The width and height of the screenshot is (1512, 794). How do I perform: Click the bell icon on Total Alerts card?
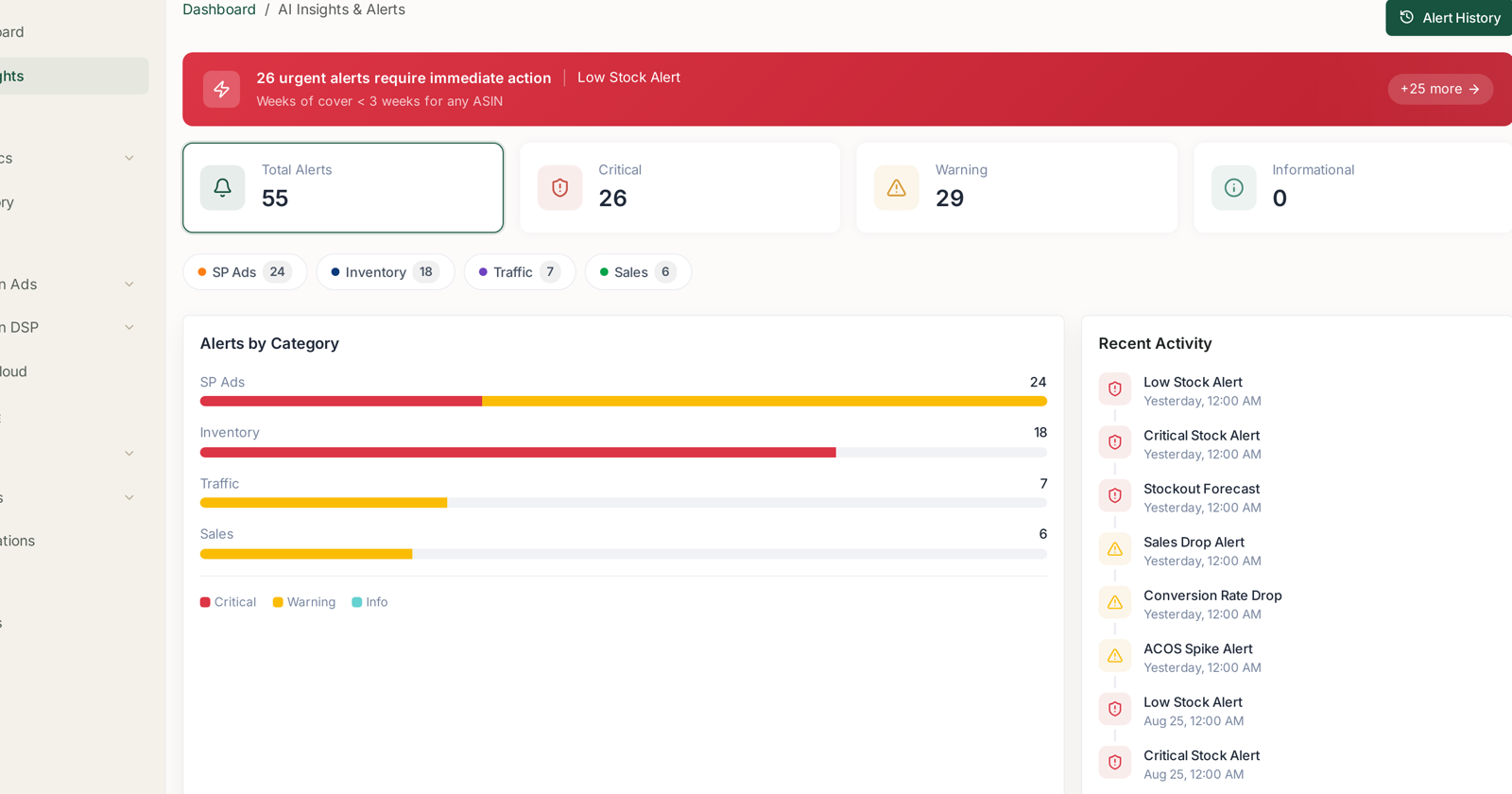point(222,187)
